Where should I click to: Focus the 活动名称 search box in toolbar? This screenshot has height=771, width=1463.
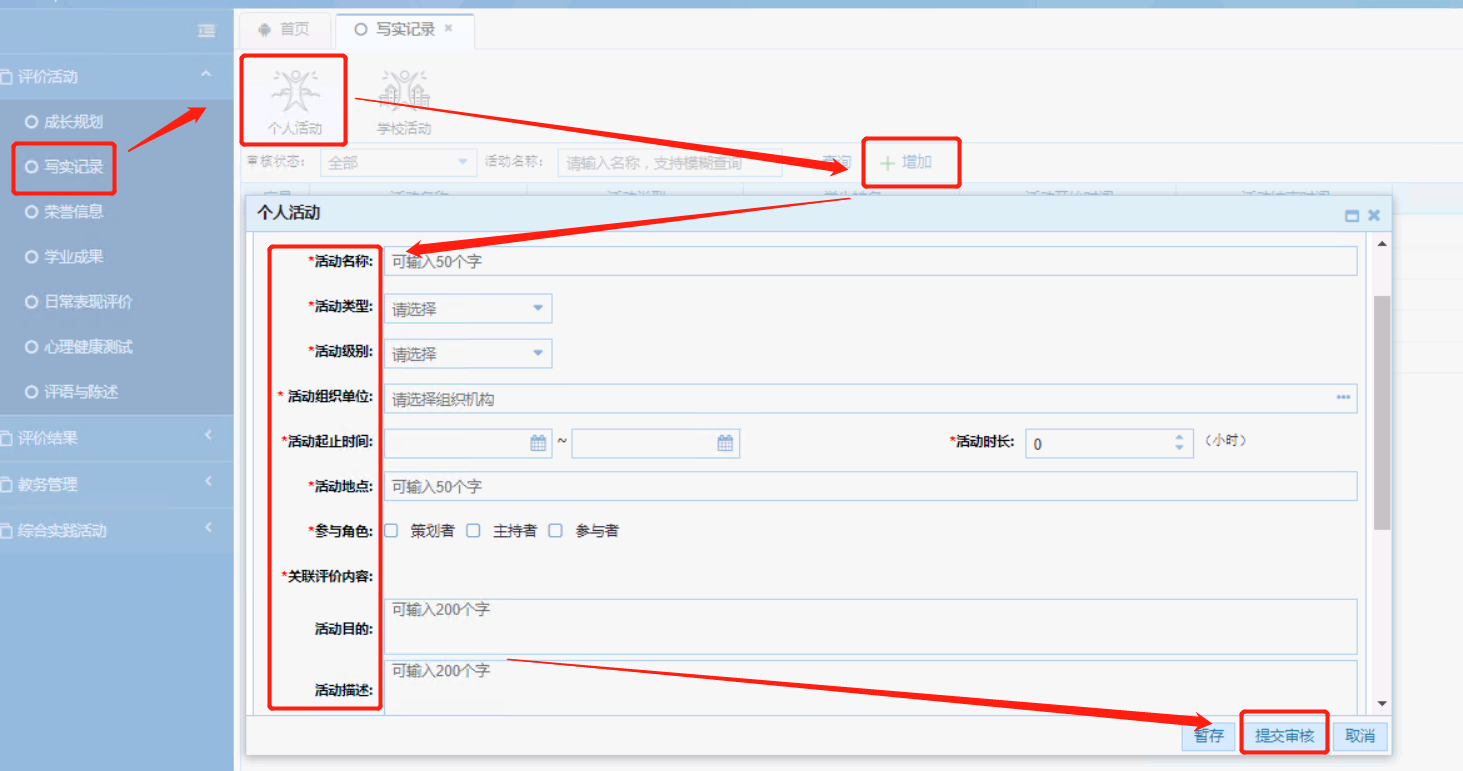tap(670, 162)
